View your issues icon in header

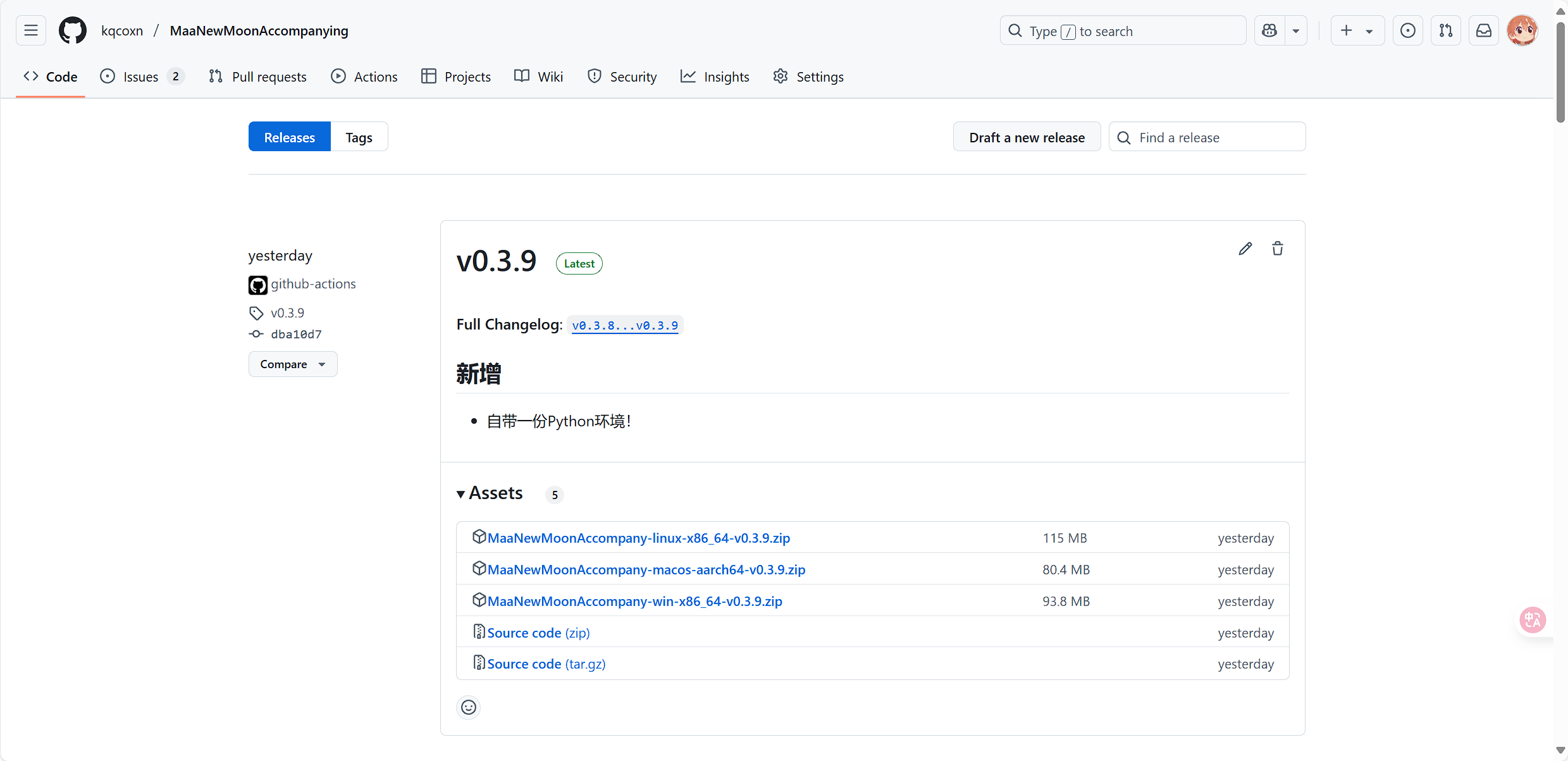pos(1408,30)
